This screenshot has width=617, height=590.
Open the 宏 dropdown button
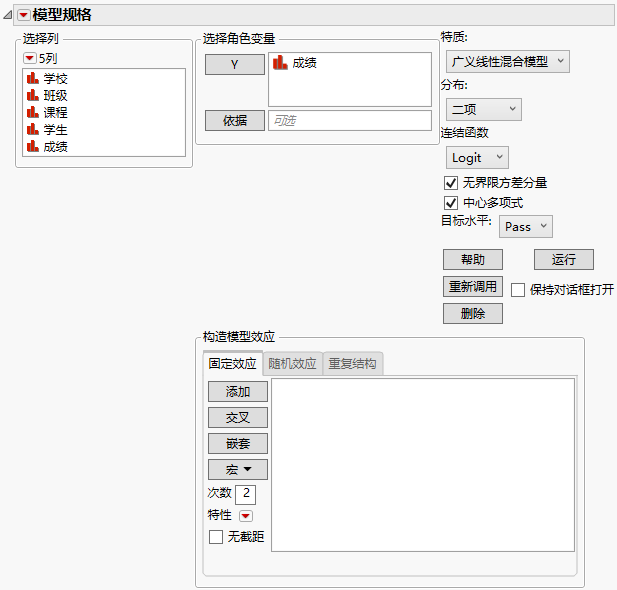click(238, 470)
